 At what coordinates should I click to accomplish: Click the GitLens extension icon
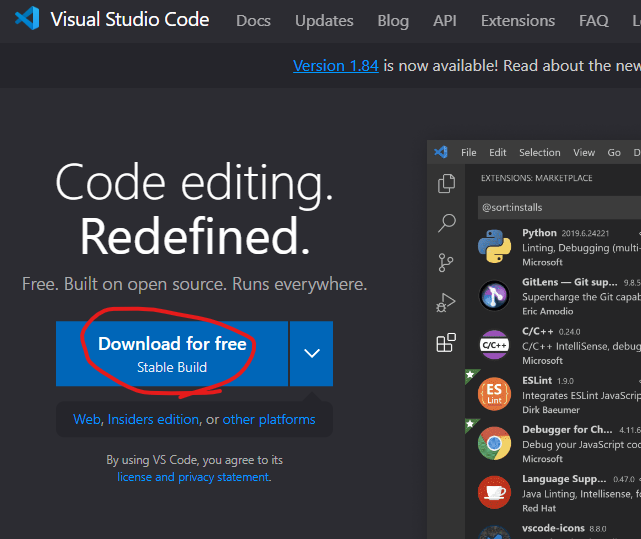[494, 295]
